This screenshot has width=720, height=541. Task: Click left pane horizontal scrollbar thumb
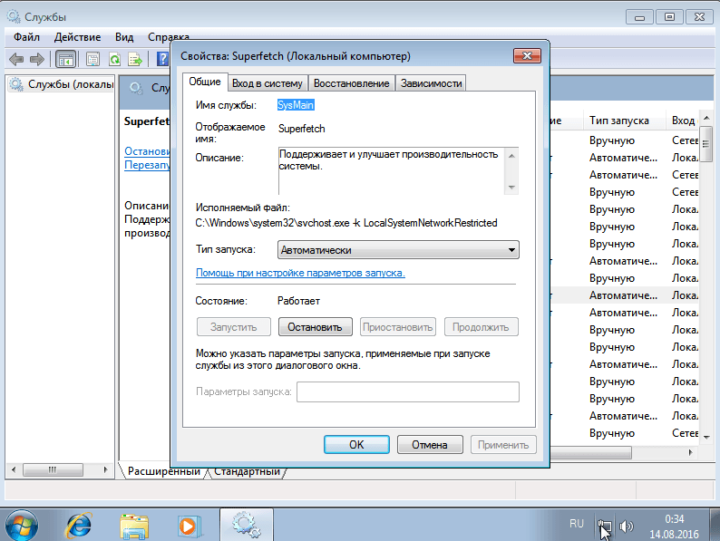click(x=53, y=469)
